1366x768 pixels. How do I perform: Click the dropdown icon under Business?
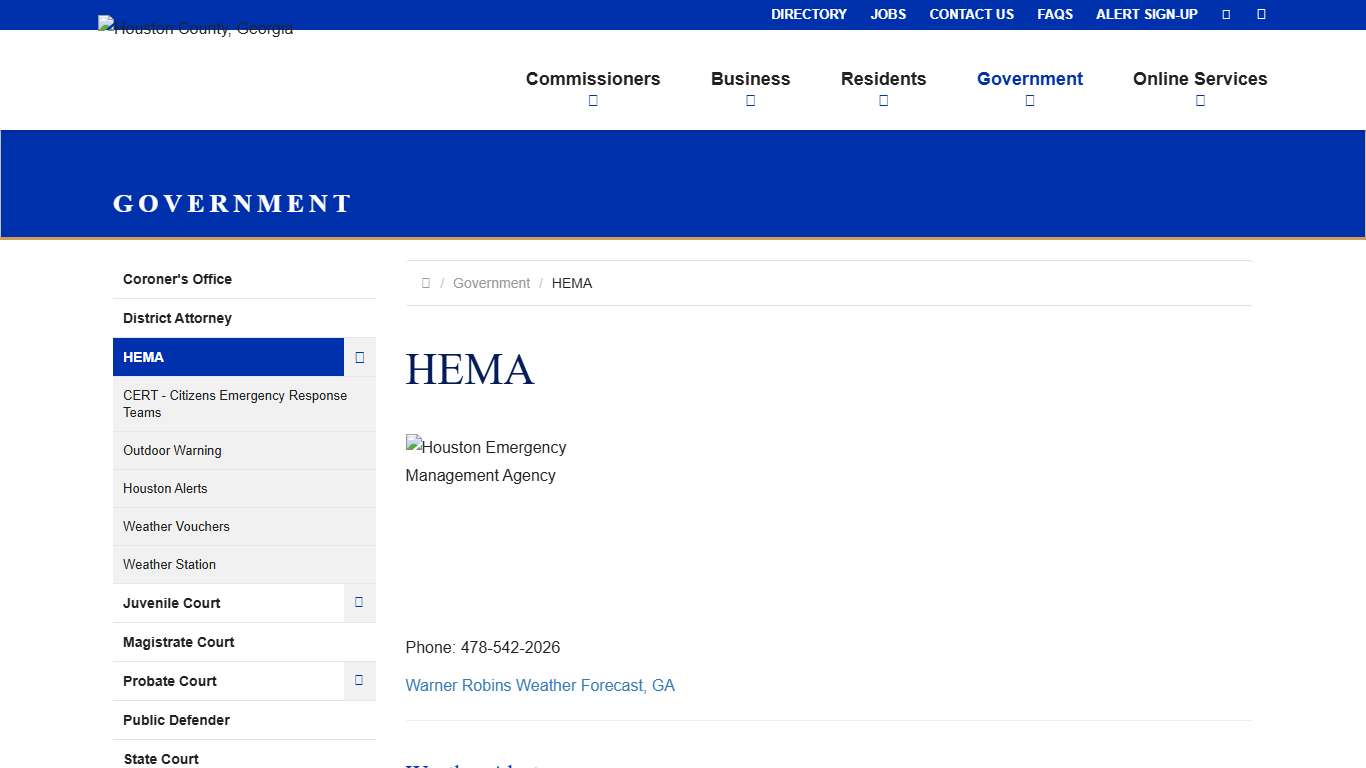[751, 100]
